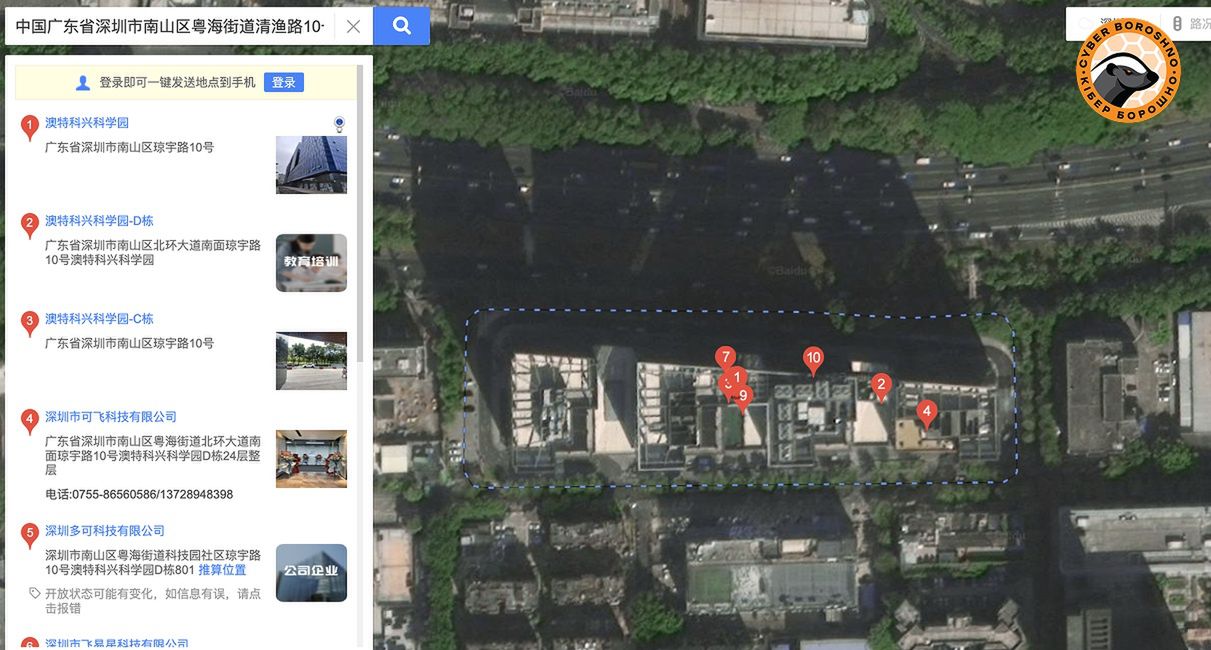Click map marker number 10
The image size is (1211, 650).
click(813, 359)
